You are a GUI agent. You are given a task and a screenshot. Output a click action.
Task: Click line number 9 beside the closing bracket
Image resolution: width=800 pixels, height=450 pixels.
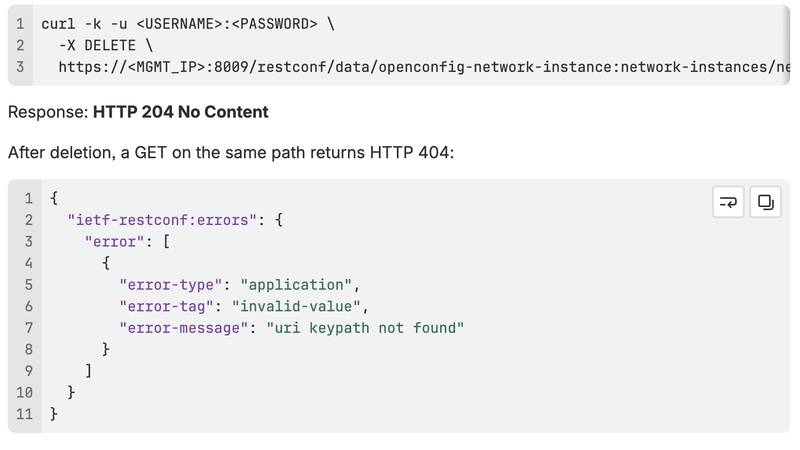pyautogui.click(x=29, y=371)
